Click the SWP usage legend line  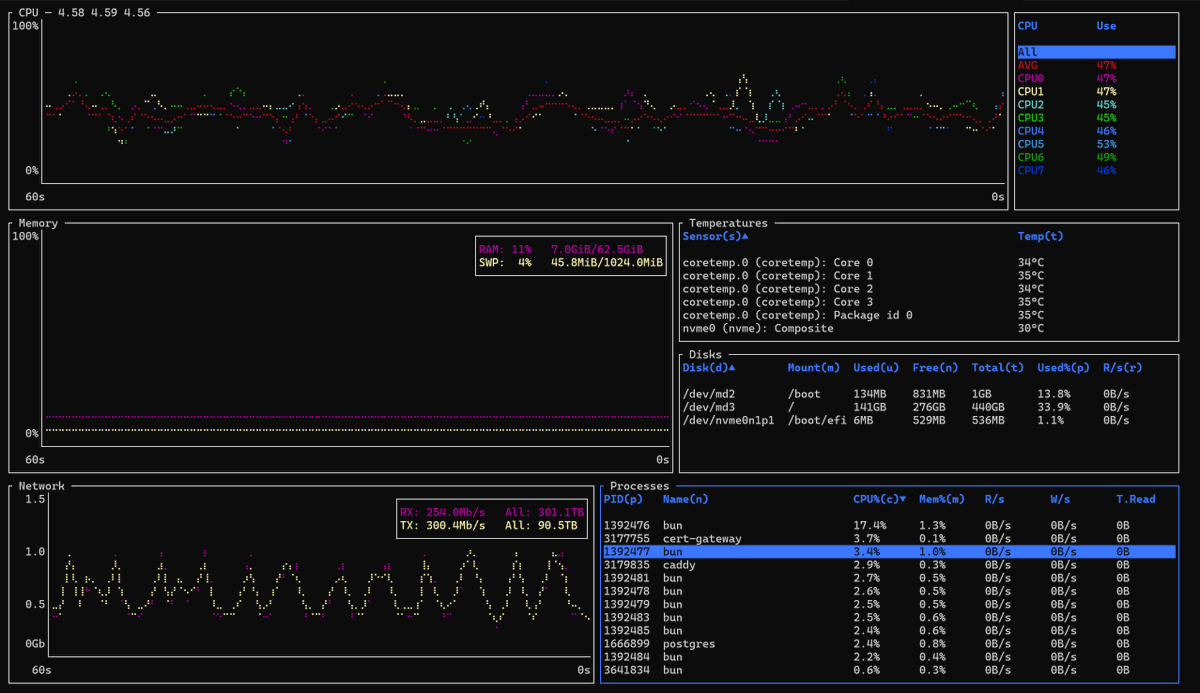point(570,262)
